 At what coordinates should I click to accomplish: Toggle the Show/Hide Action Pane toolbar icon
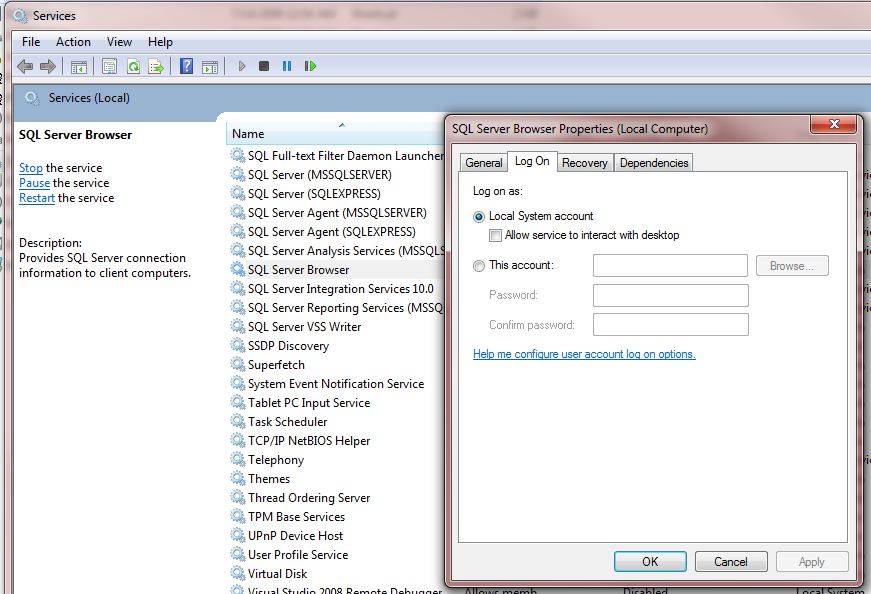(210, 67)
